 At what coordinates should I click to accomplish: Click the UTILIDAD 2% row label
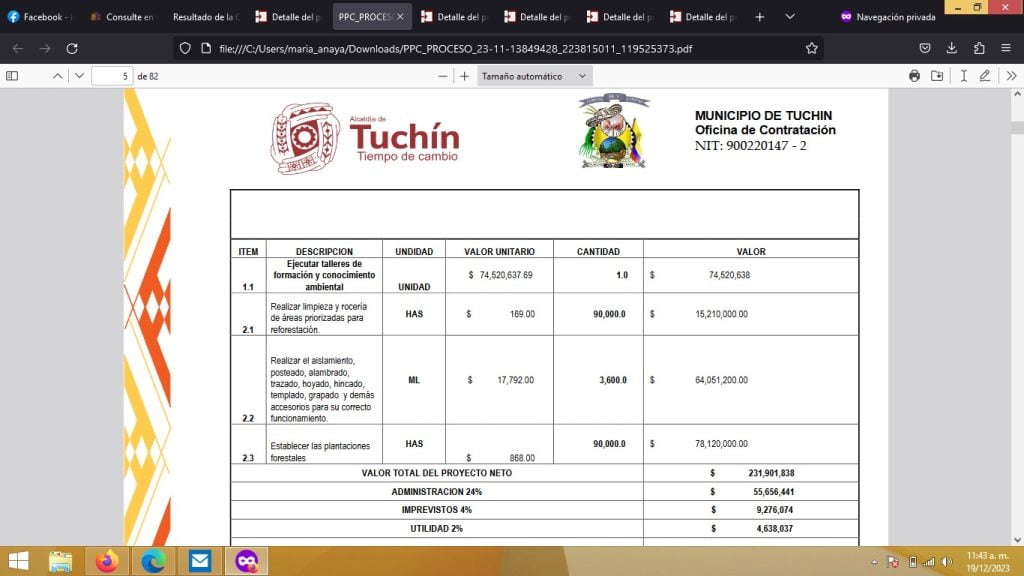[x=436, y=528]
